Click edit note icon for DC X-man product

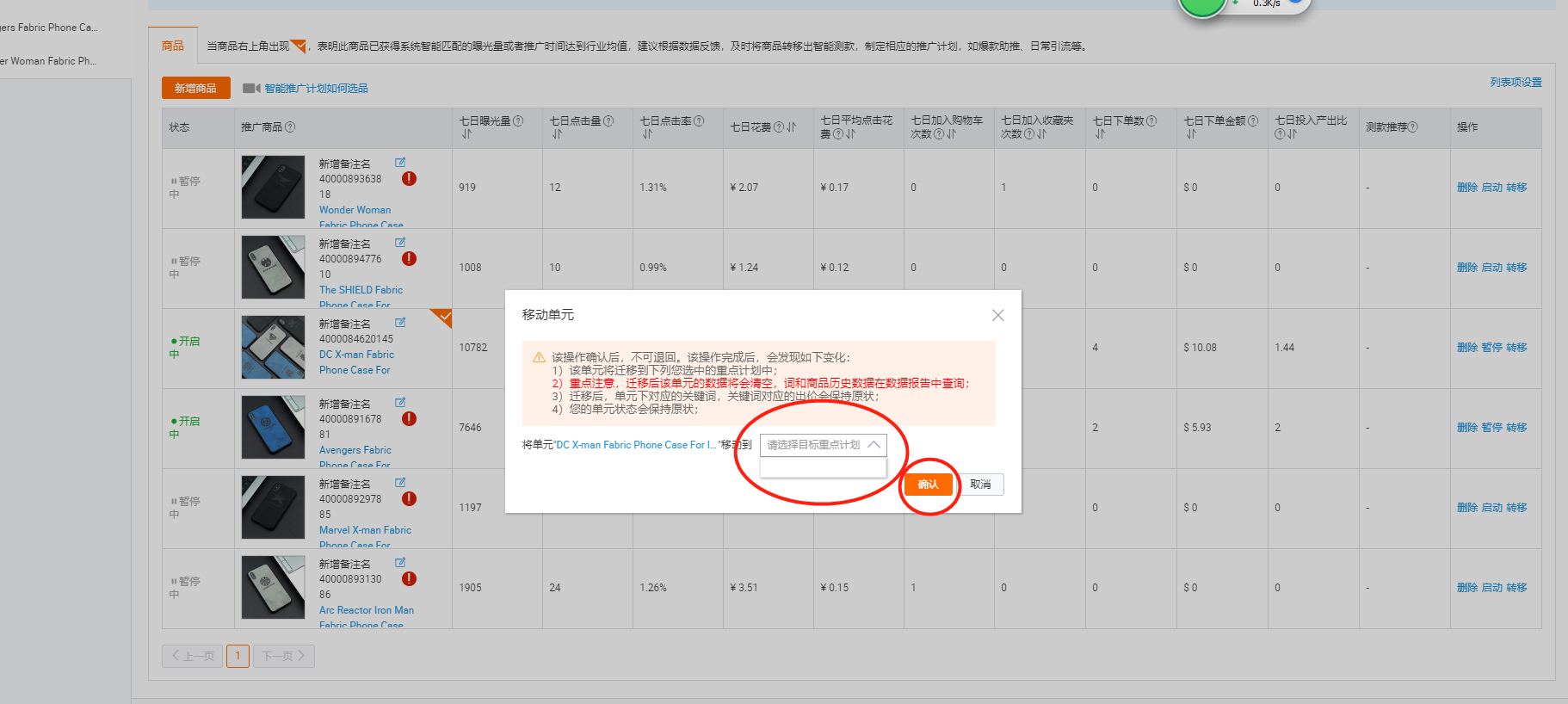point(400,322)
